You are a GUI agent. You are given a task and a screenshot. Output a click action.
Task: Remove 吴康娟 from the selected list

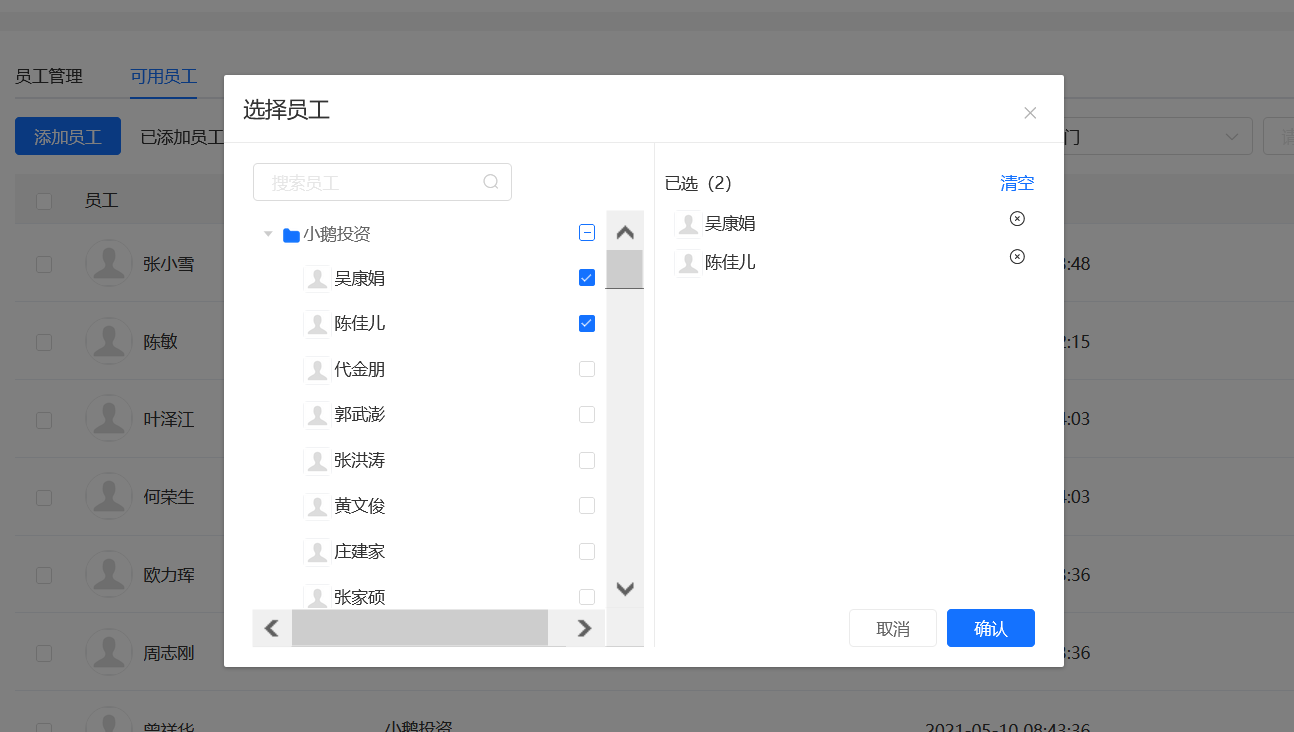[1017, 219]
